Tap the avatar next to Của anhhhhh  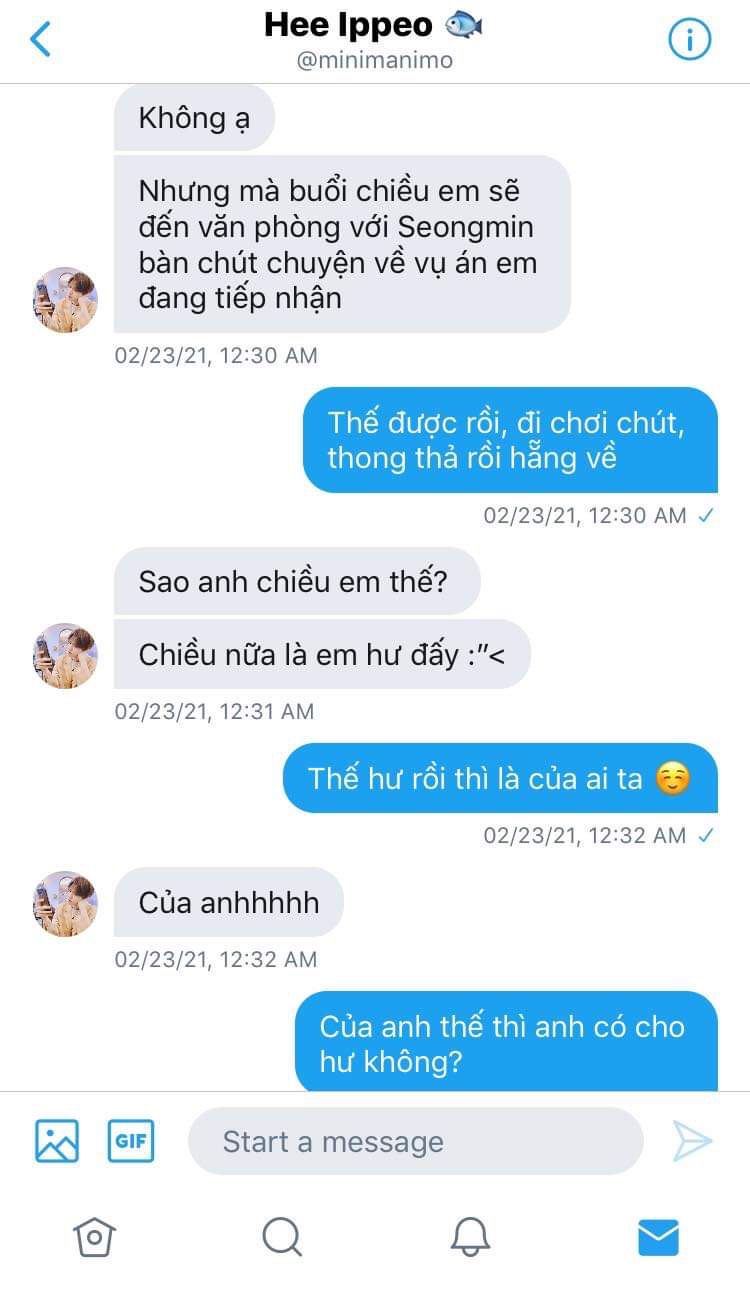65,904
